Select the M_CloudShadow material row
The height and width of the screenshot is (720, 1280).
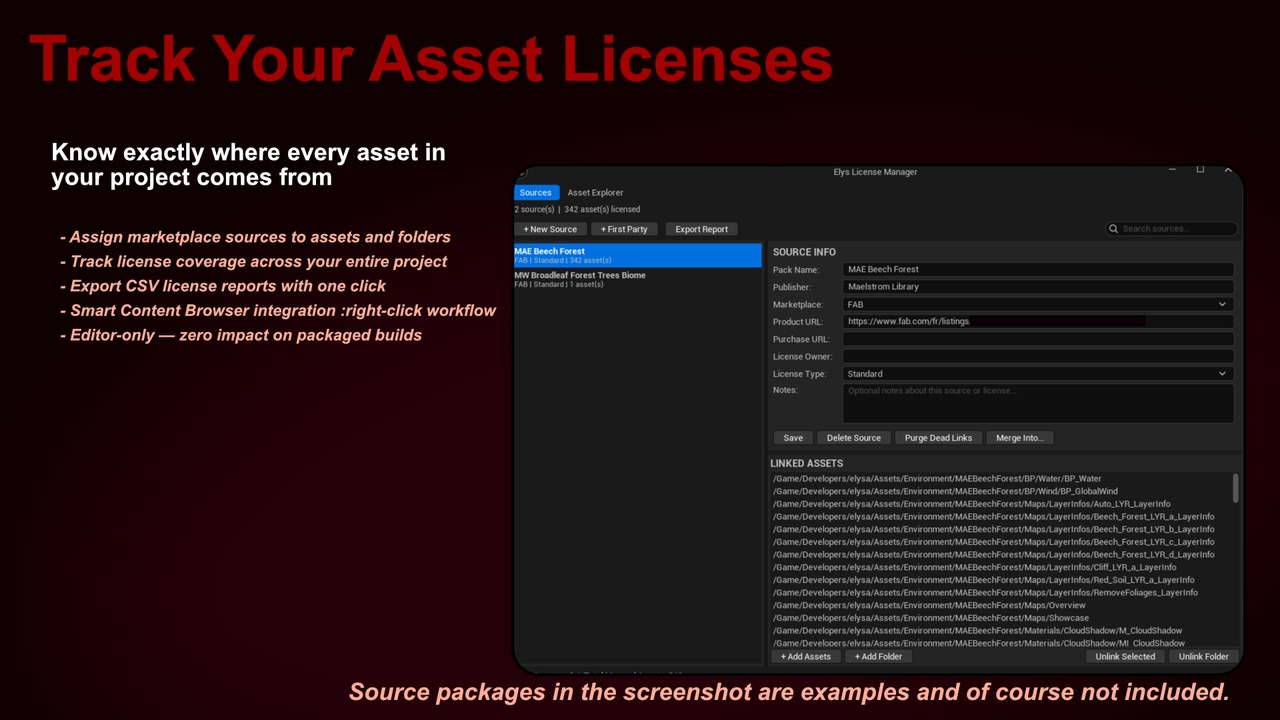point(1000,631)
